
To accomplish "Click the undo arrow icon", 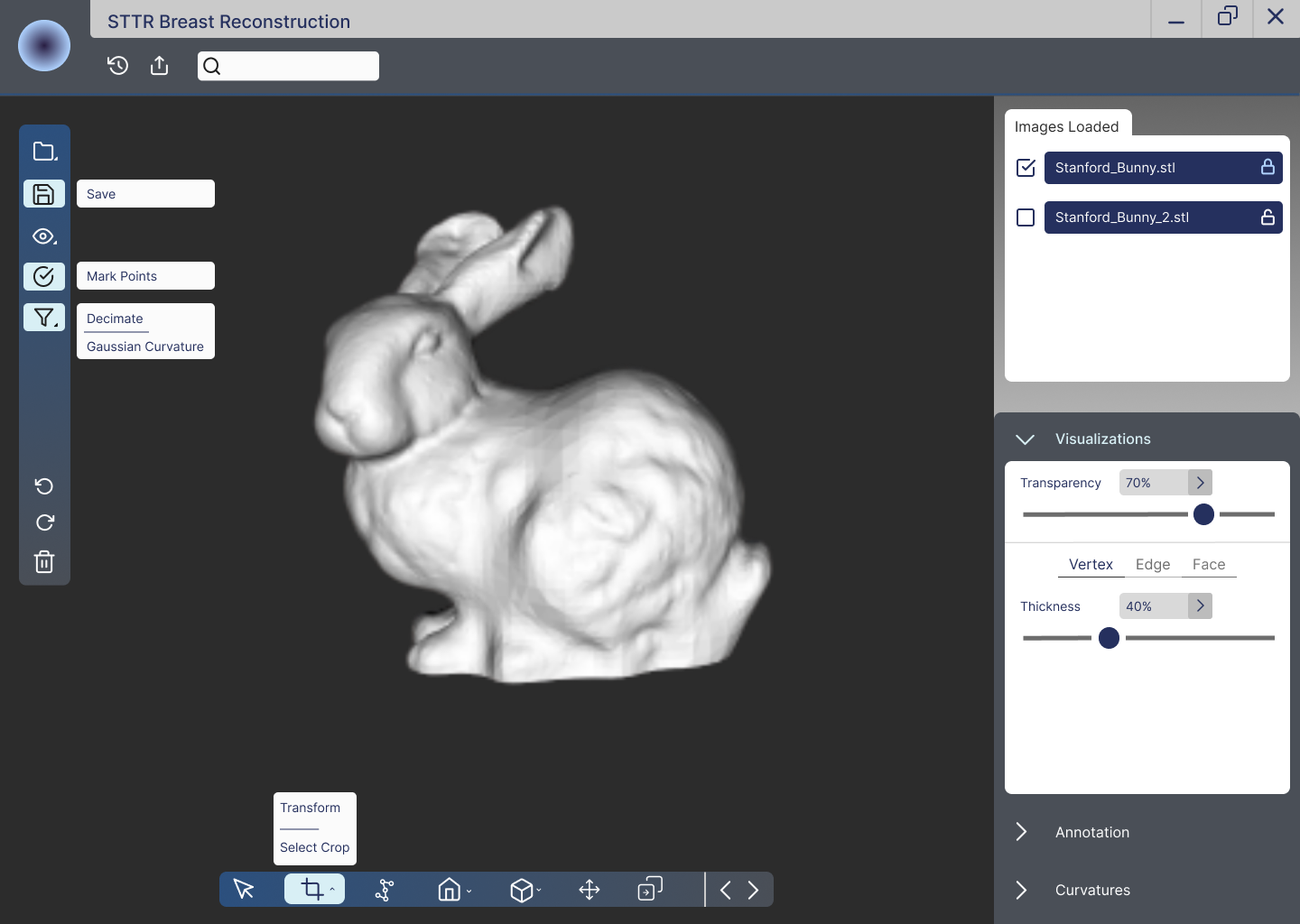I will 44,486.
